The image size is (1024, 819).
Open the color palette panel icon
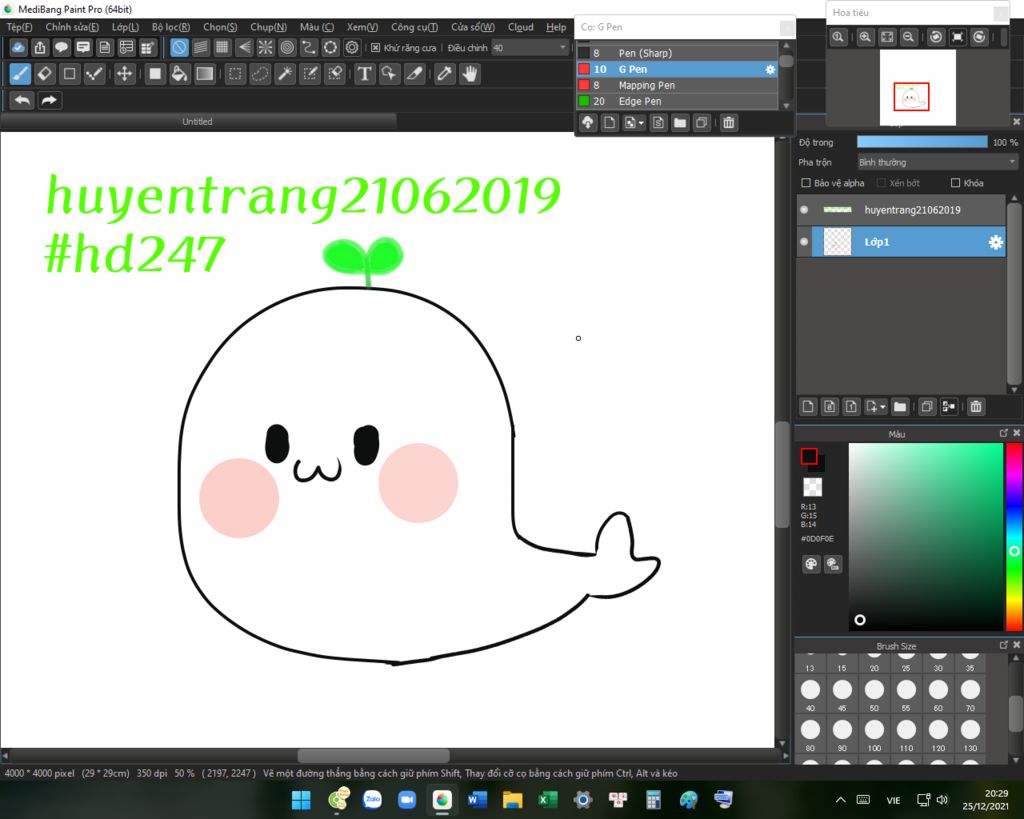pos(811,564)
